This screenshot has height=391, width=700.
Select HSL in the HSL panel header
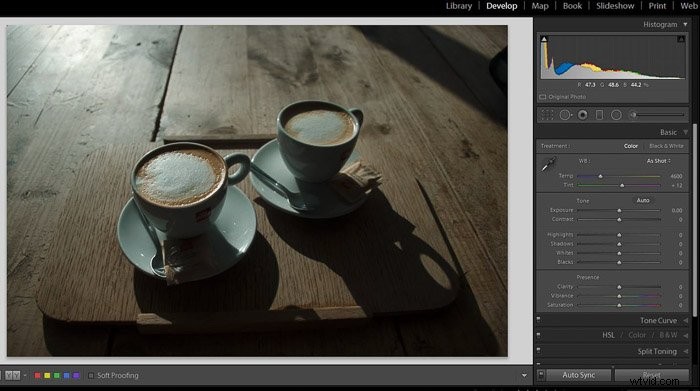(608, 335)
